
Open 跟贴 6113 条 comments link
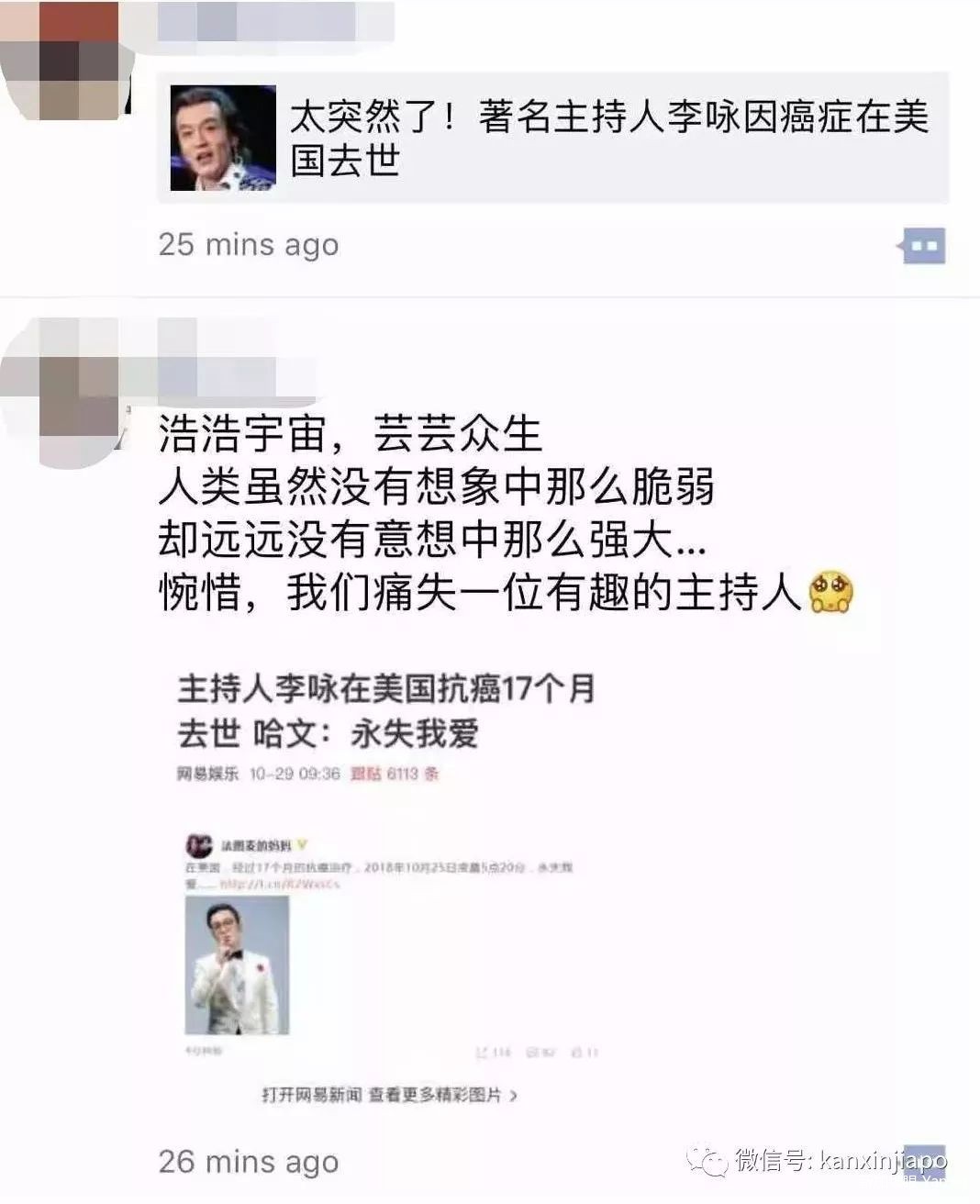point(395,774)
